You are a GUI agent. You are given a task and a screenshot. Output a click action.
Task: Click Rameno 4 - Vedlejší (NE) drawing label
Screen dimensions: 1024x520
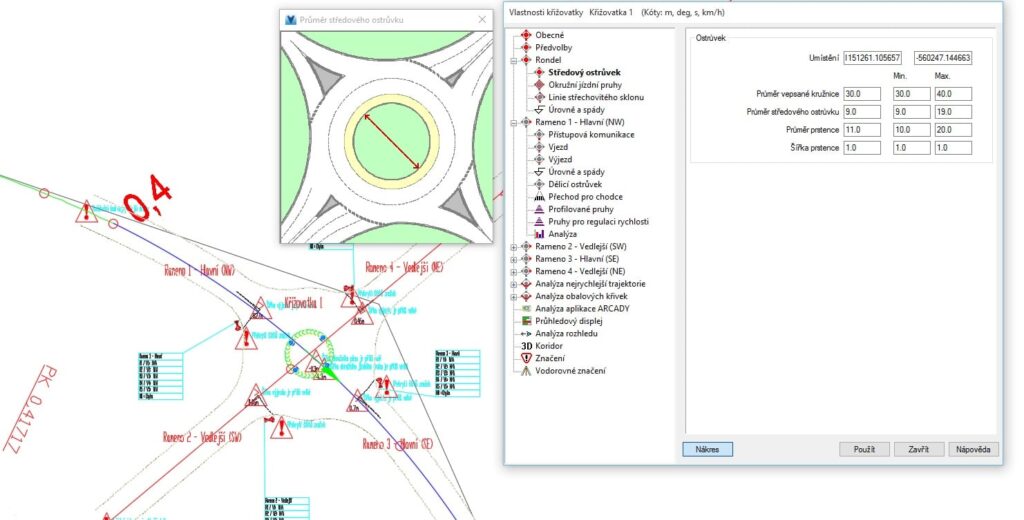[x=404, y=267]
